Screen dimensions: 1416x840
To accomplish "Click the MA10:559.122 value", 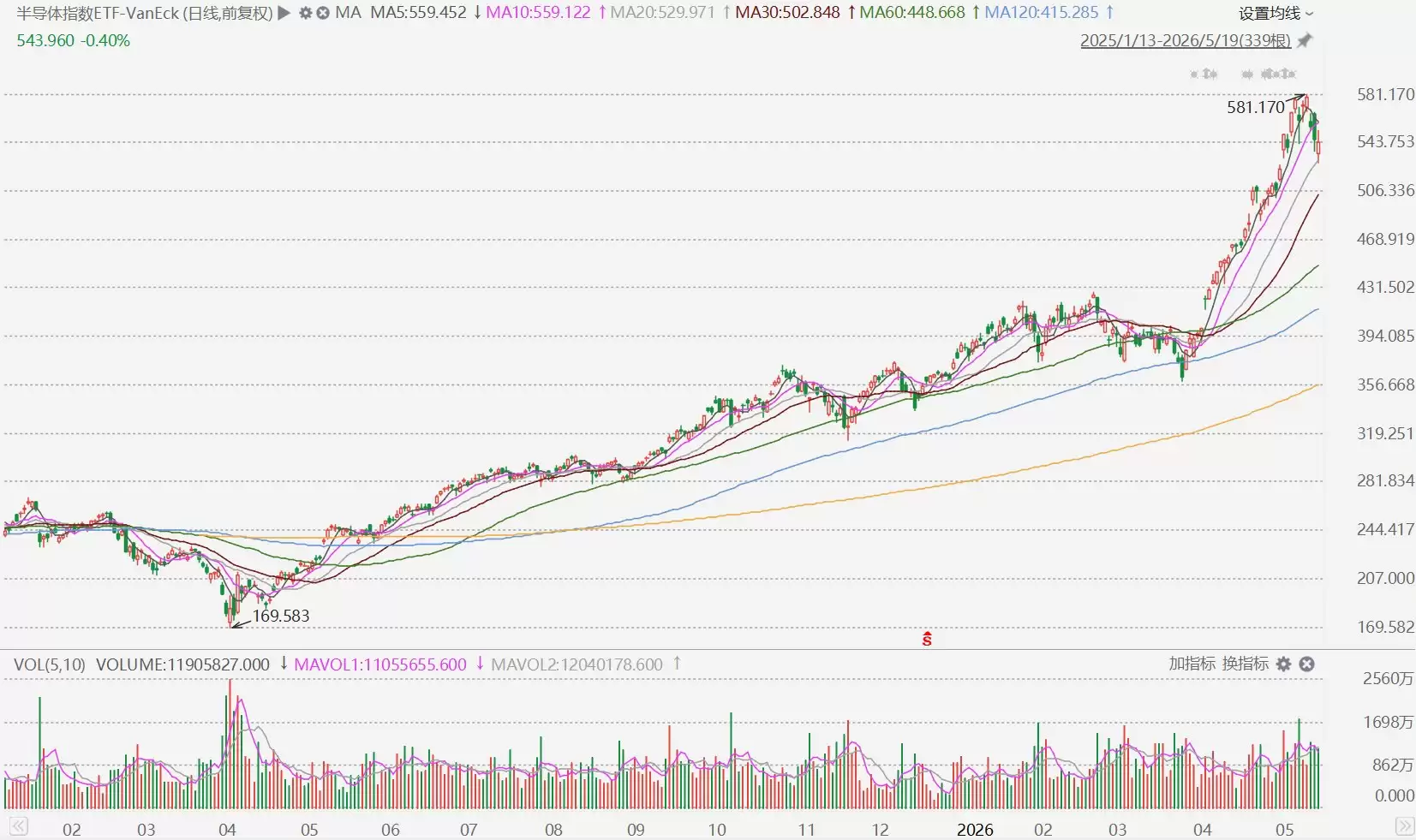I will [x=538, y=13].
